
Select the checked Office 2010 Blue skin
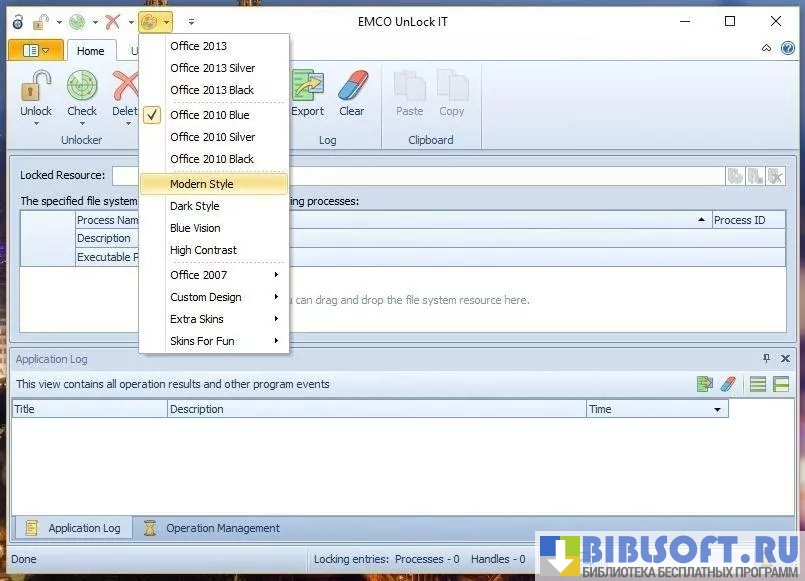click(210, 115)
